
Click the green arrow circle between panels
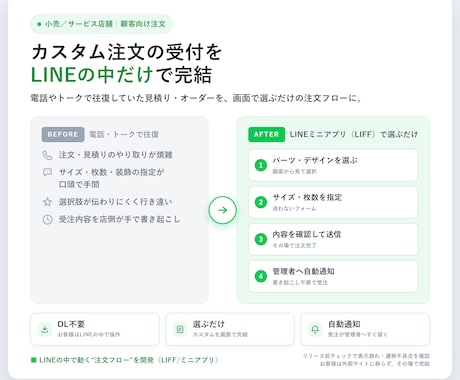click(x=222, y=210)
